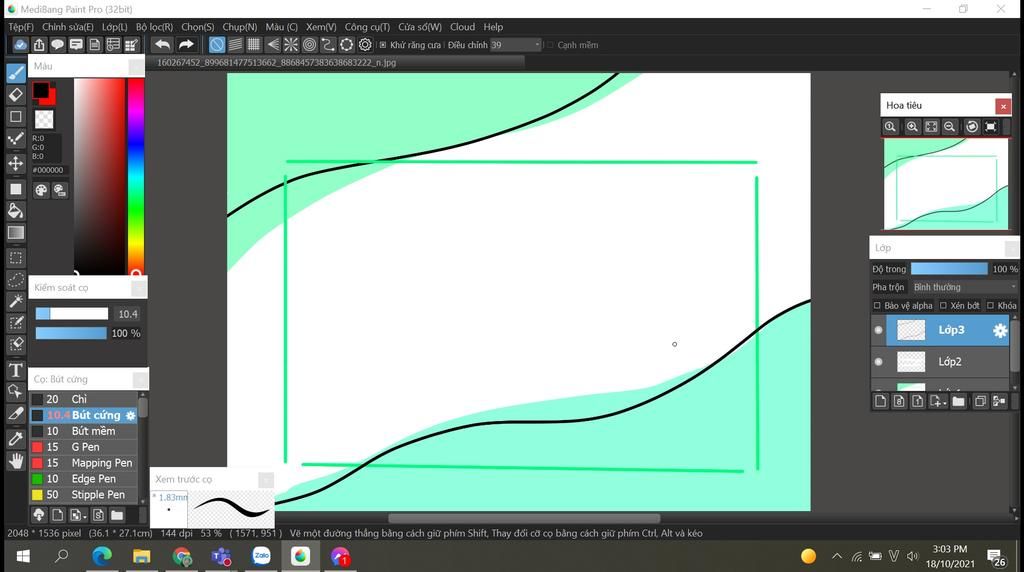Select the Move tool
The height and width of the screenshot is (572, 1024).
point(16,163)
